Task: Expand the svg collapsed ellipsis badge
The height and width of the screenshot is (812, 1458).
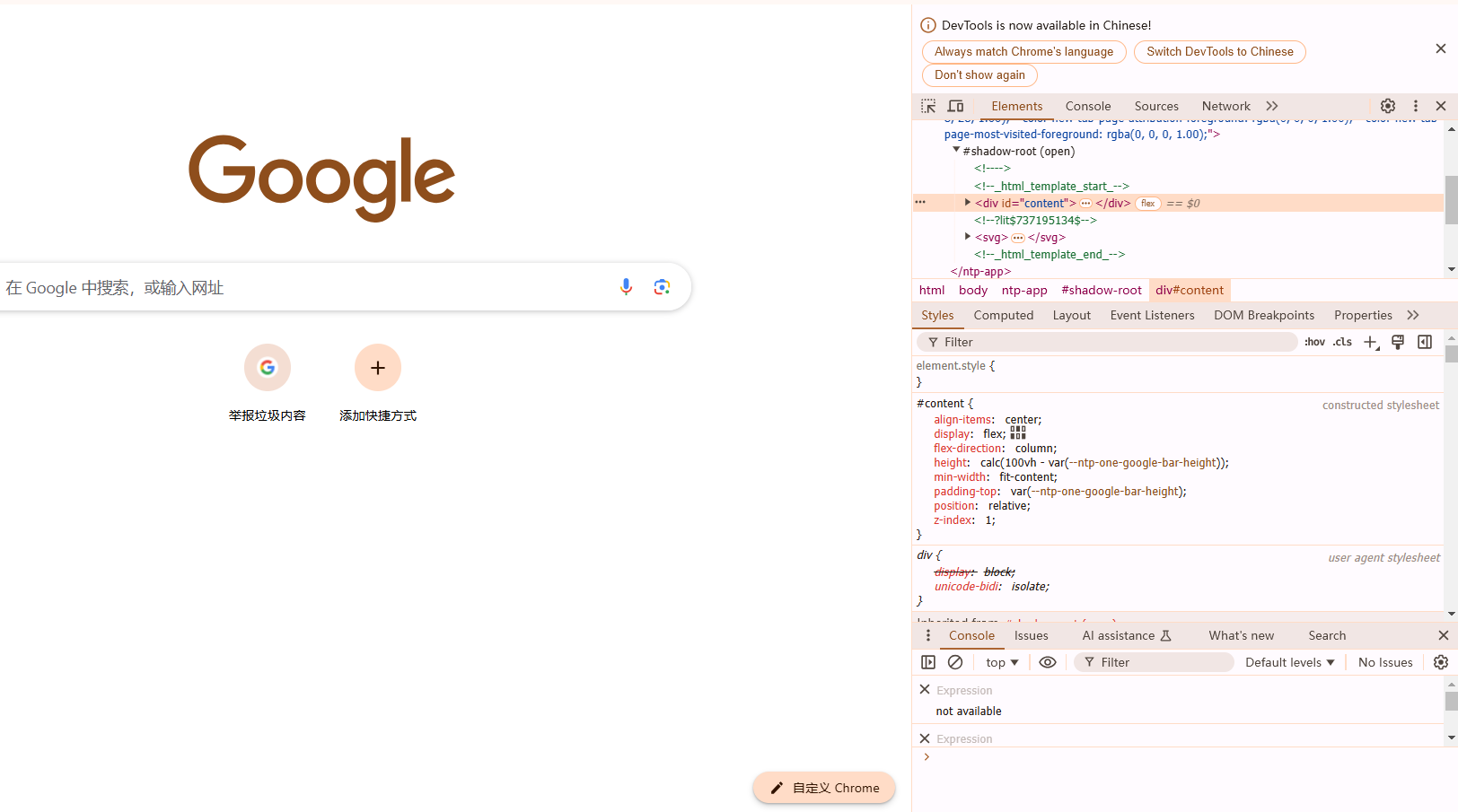Action: 1018,238
